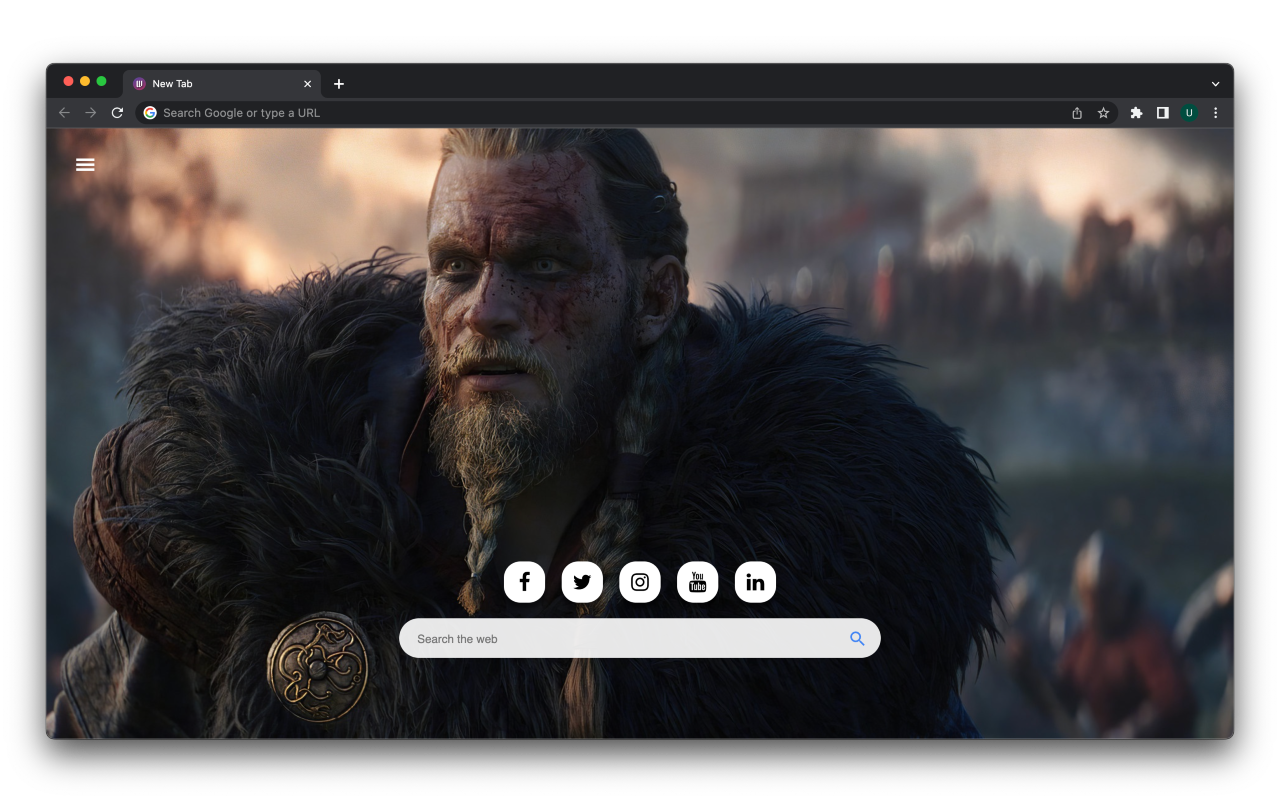Open the Chrome three-dot menu
This screenshot has width=1280, height=800.
(x=1215, y=113)
